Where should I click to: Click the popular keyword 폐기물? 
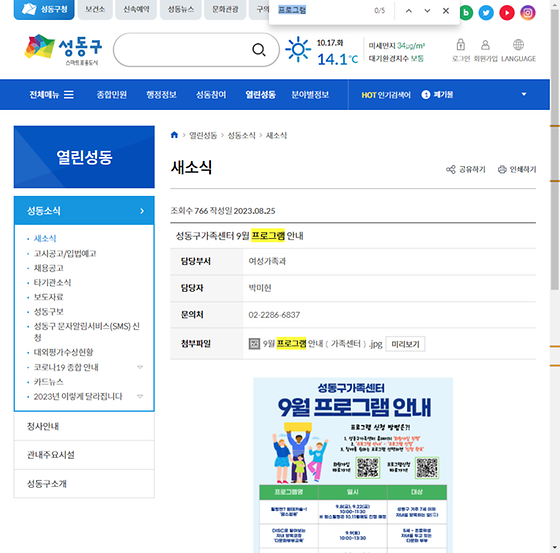coord(443,95)
